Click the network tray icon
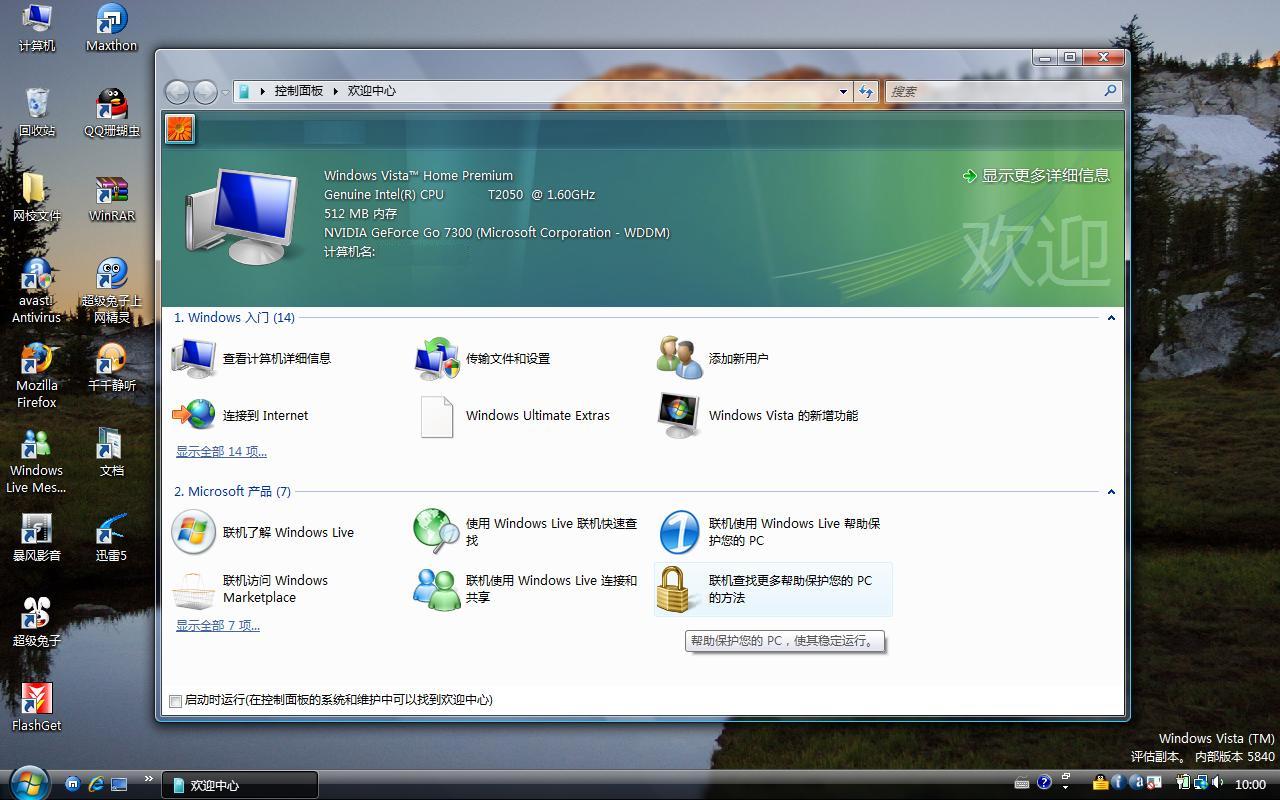This screenshot has width=1280, height=800. [1199, 783]
